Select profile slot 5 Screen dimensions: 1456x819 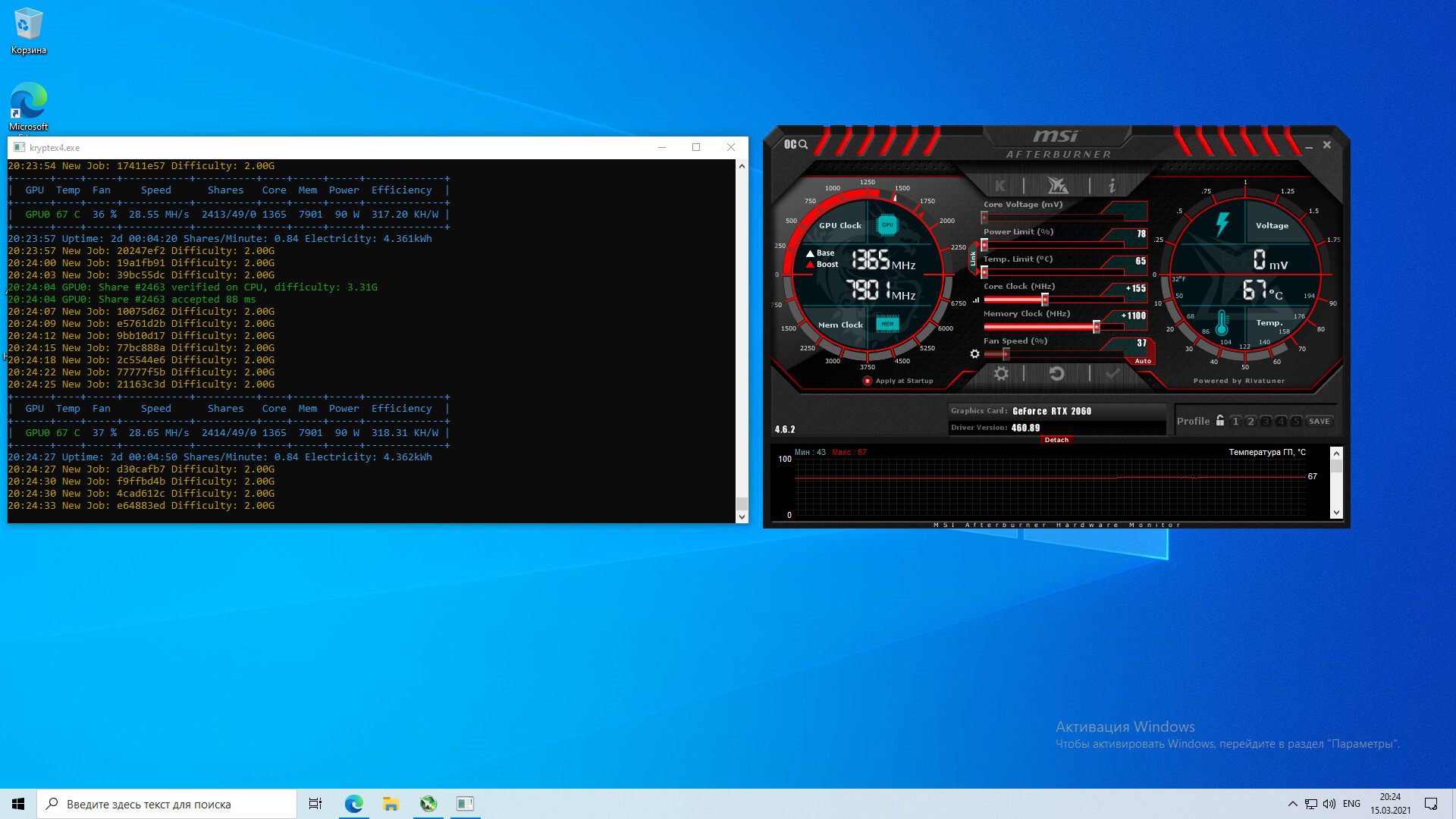[x=1296, y=421]
